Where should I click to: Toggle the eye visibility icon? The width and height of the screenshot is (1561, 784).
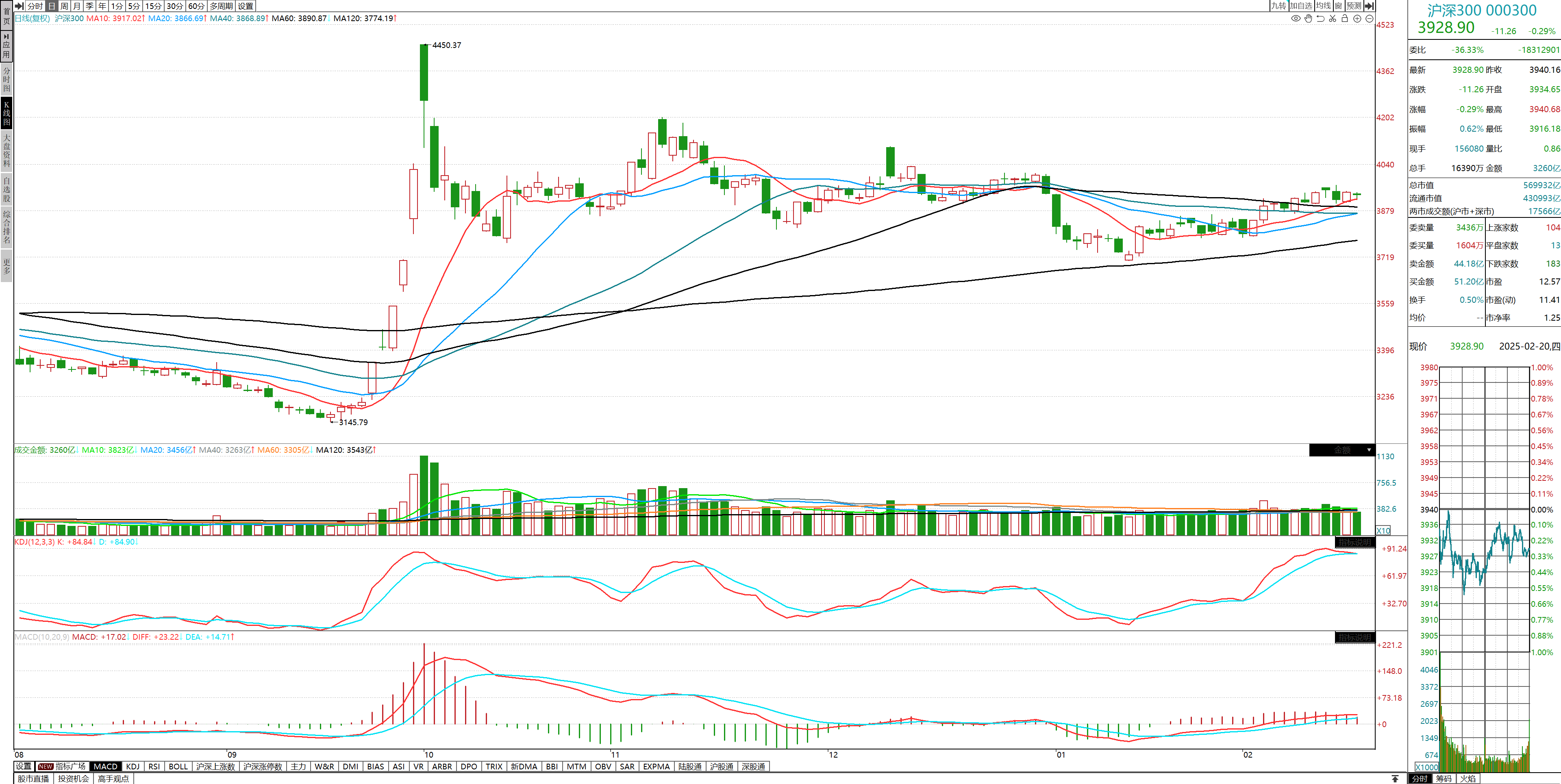coord(1296,19)
